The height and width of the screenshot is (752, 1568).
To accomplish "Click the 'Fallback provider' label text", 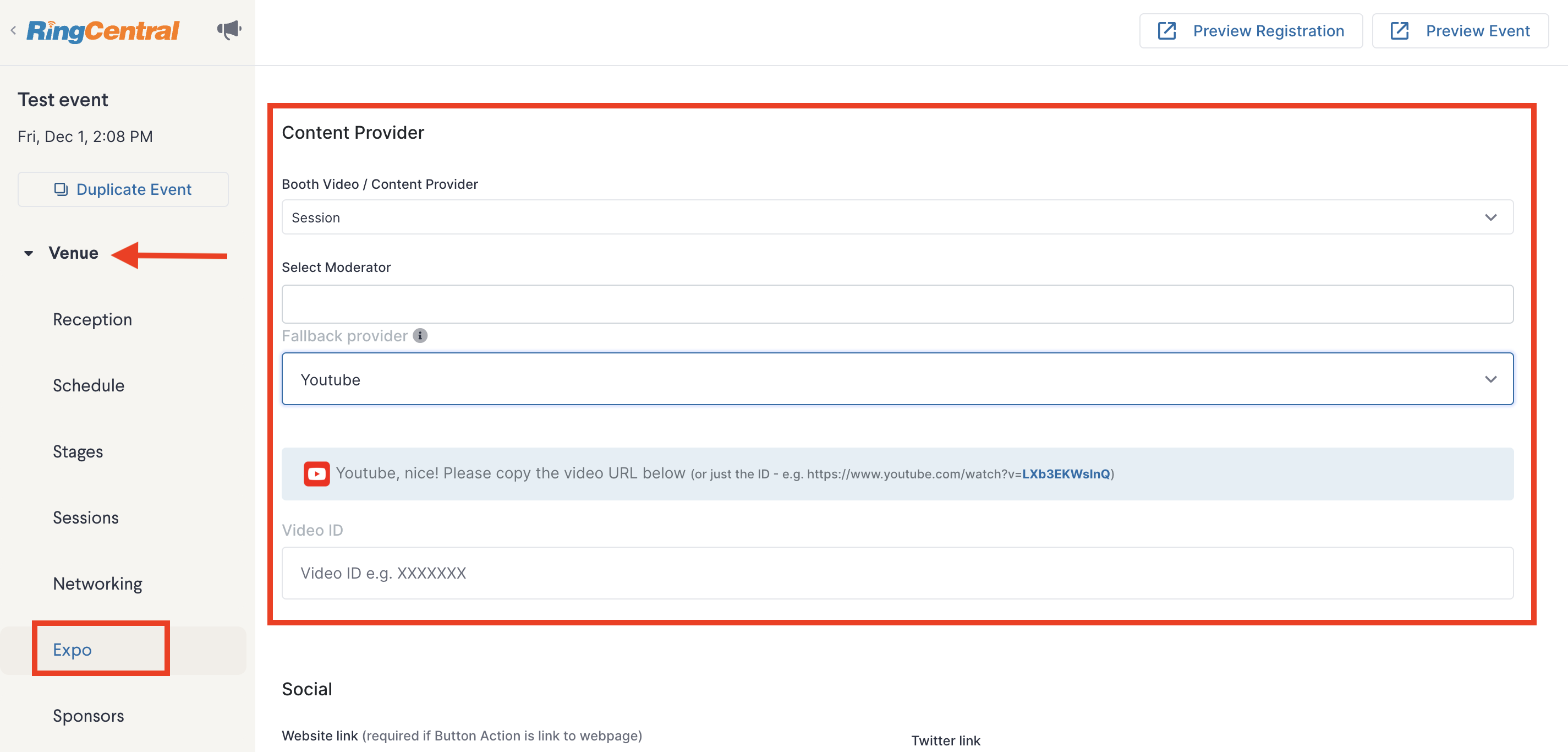I will click(x=344, y=335).
